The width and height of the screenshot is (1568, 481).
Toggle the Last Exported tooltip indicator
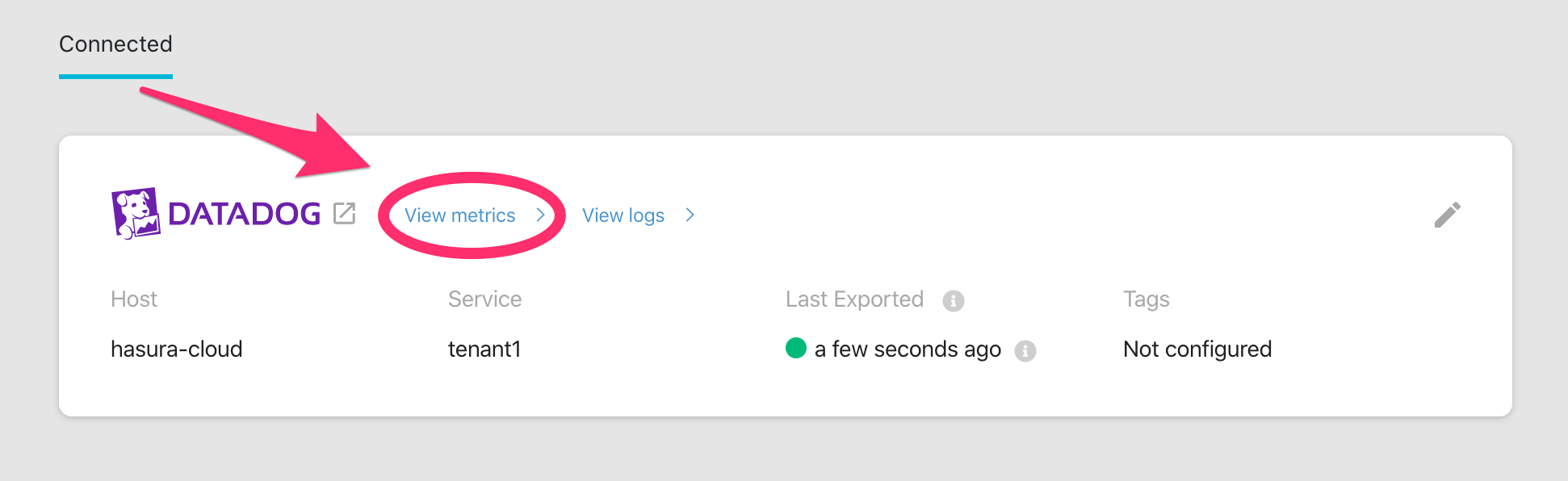click(954, 299)
